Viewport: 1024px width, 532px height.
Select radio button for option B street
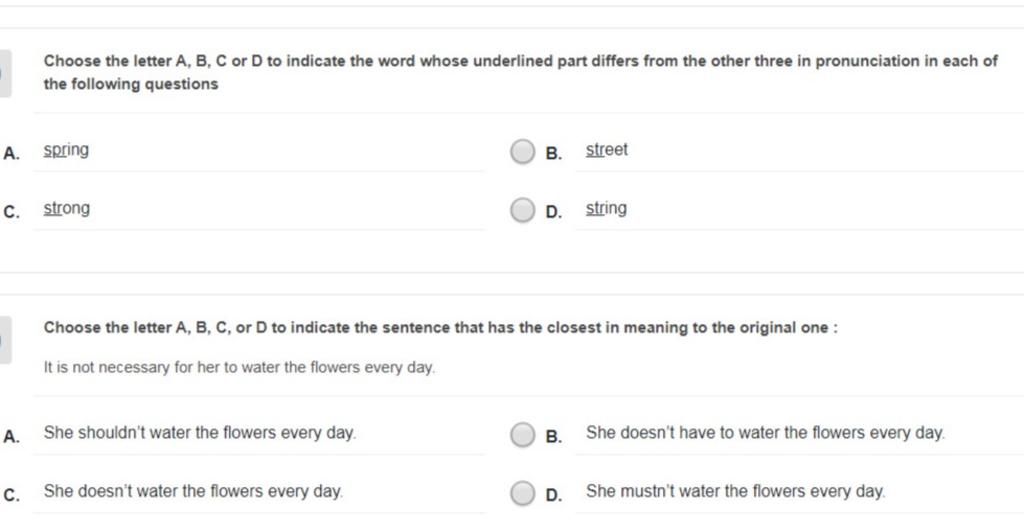click(x=522, y=151)
